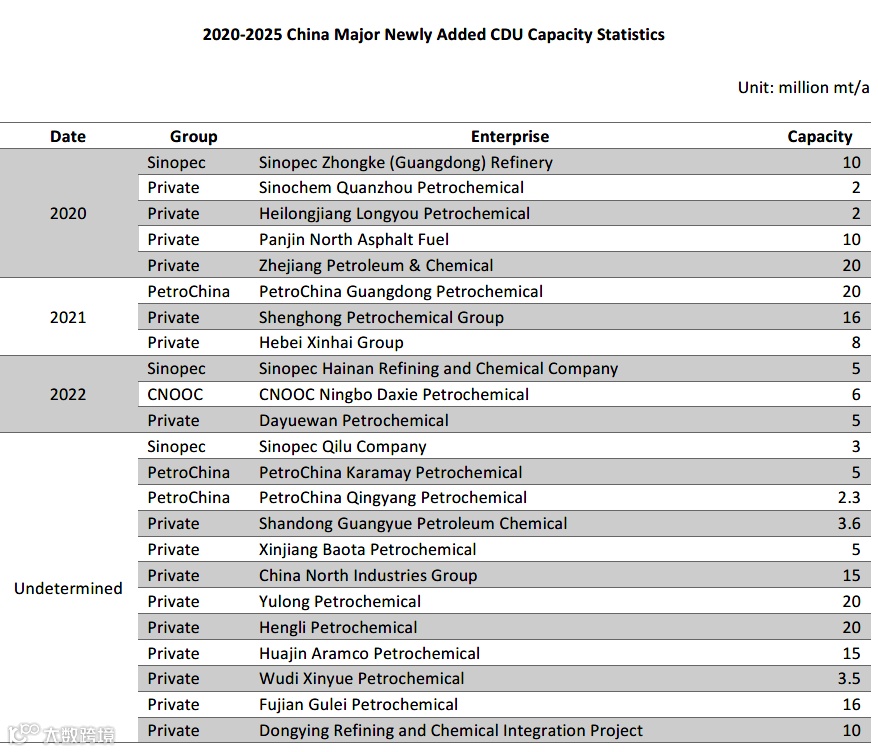This screenshot has height=752, width=878.
Task: Click 'Dongying Refining and Chemical Integration Project' cell
Action: click(x=451, y=731)
